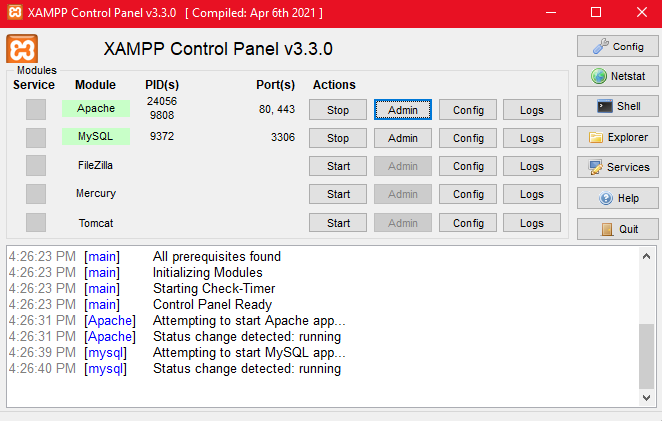Viewport: 662px width, 421px height.
Task: Start the FileZilla module
Action: click(x=338, y=166)
